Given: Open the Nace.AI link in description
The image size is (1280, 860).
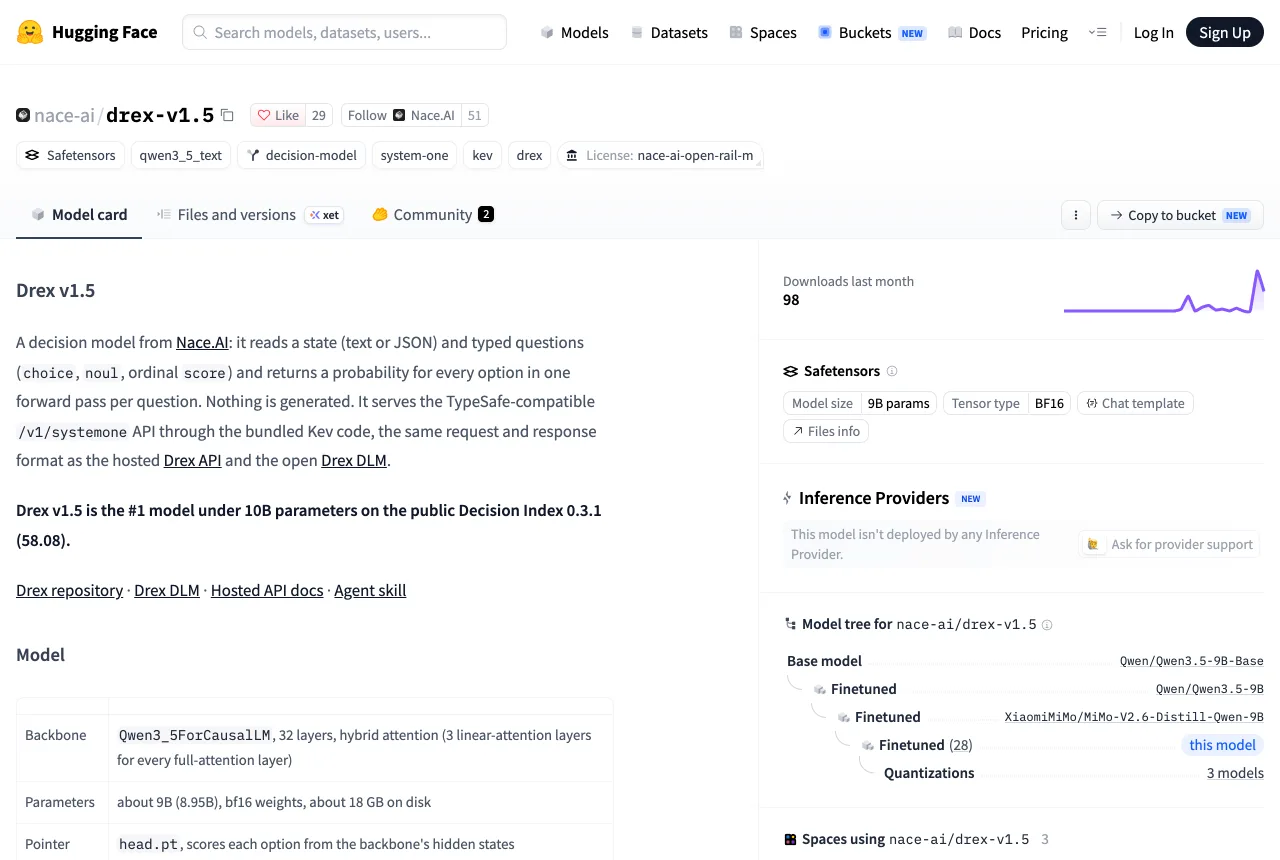Looking at the screenshot, I should click(202, 342).
